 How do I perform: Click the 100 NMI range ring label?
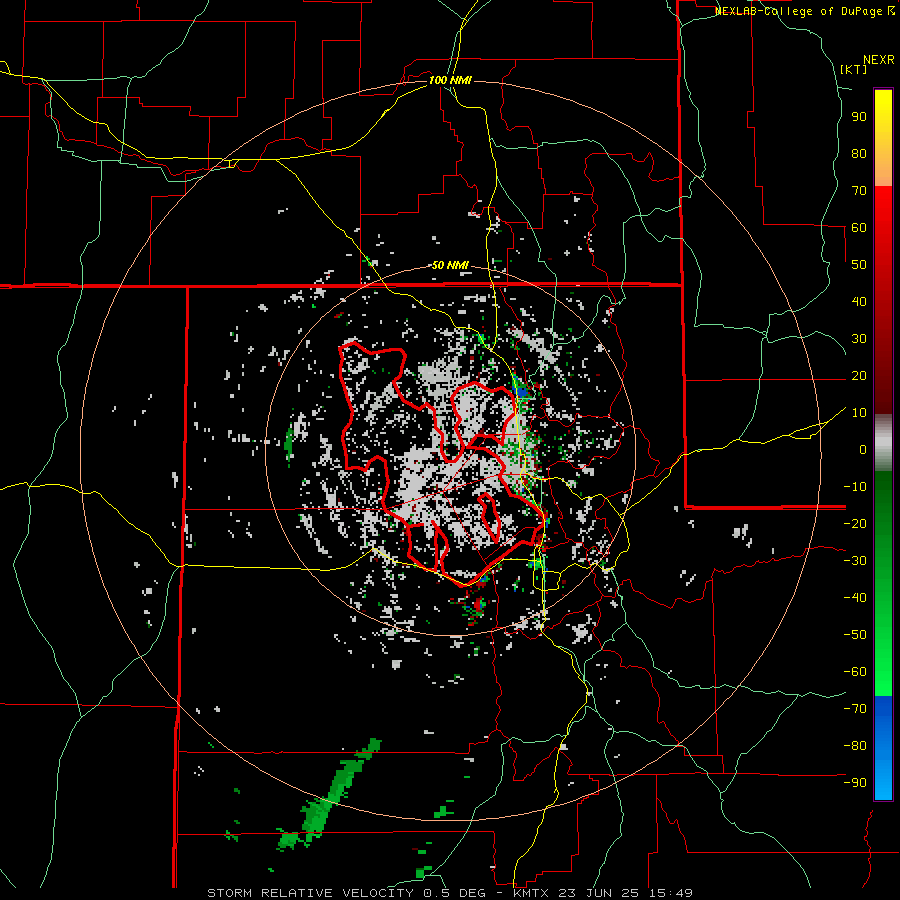point(450,80)
